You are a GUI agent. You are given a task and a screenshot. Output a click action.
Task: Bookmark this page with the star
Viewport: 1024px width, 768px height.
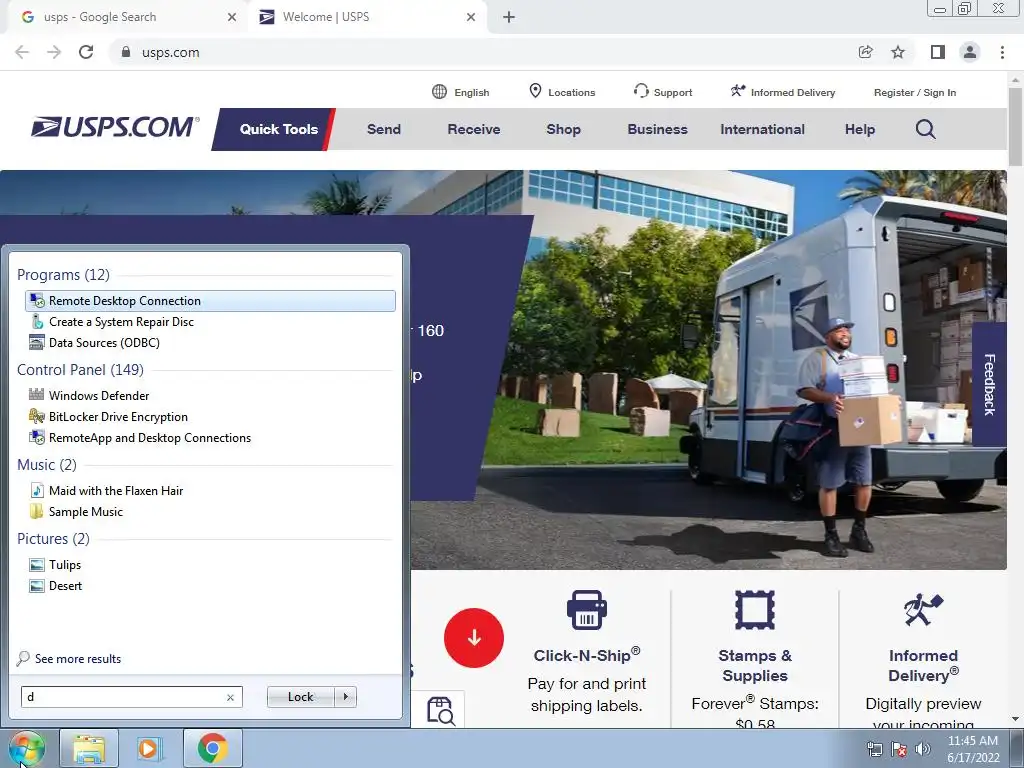tap(898, 52)
